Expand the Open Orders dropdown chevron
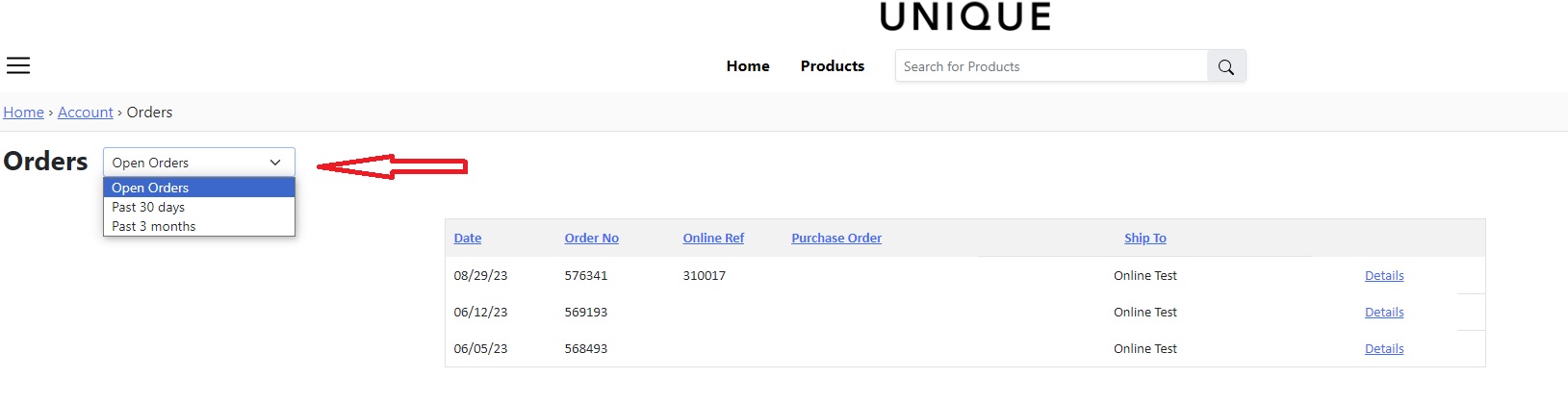Screen dimensions: 1568x403 pos(275,163)
